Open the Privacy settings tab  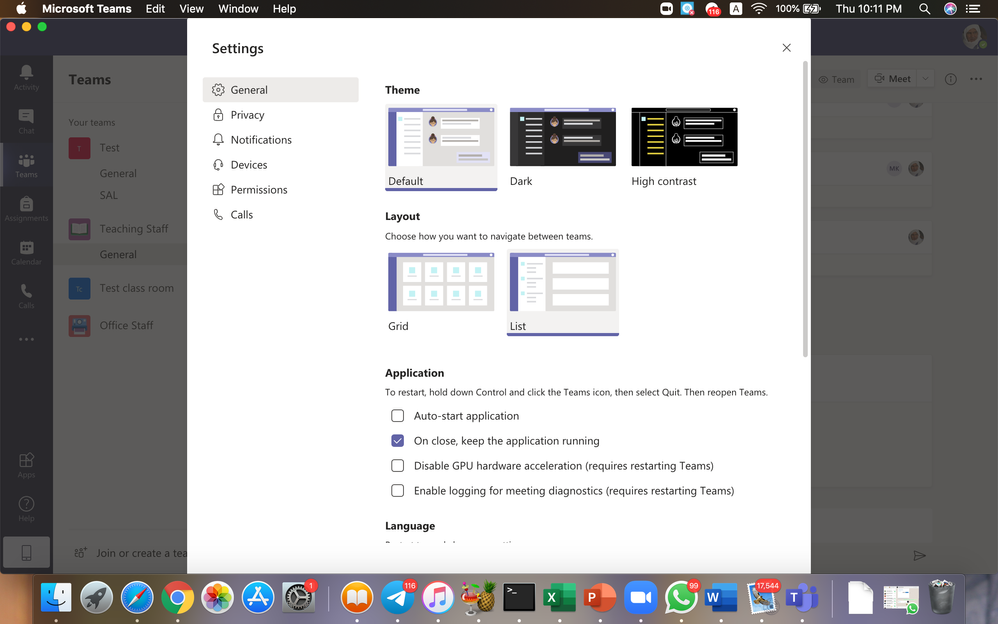tap(281, 115)
